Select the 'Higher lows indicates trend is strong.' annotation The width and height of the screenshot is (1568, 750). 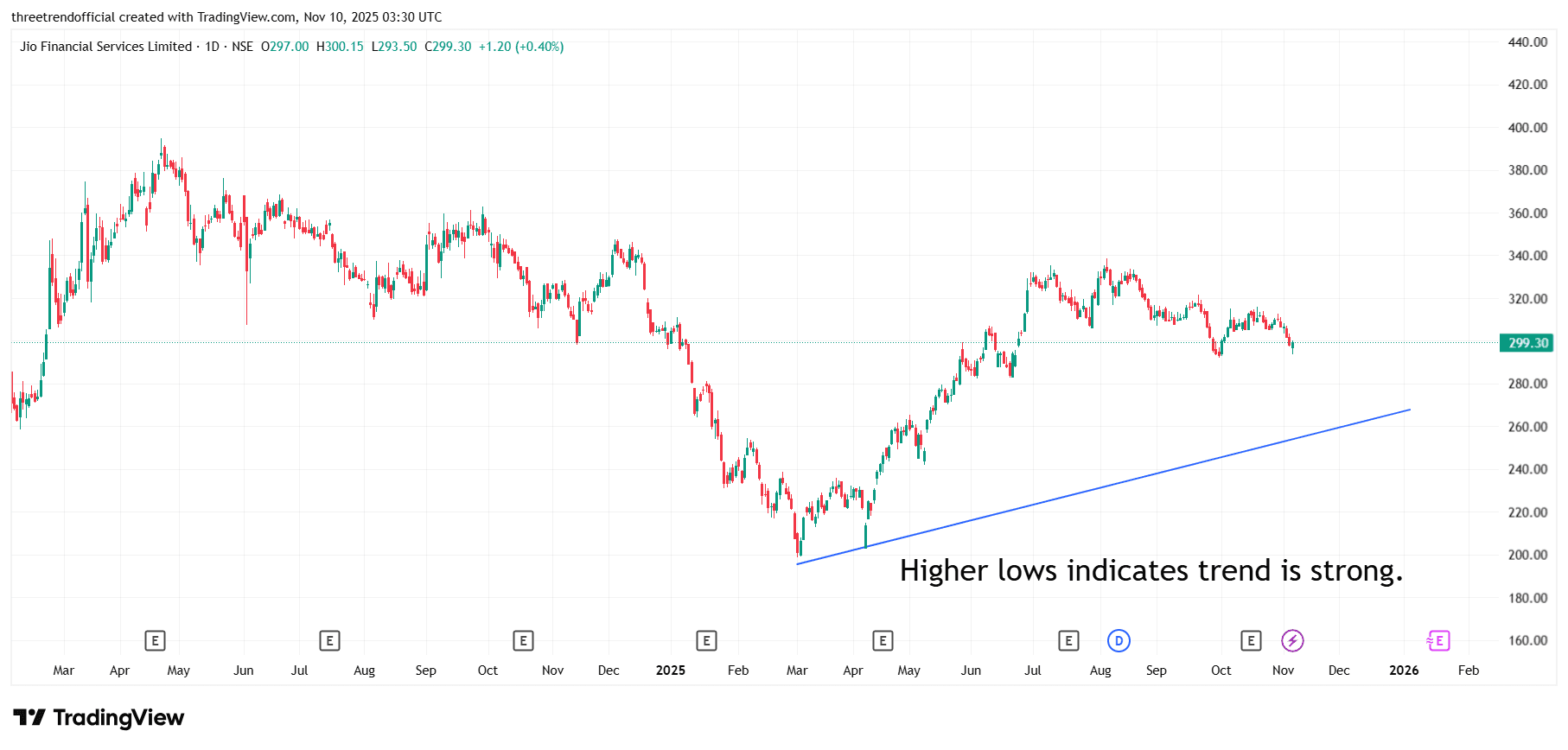click(1151, 571)
